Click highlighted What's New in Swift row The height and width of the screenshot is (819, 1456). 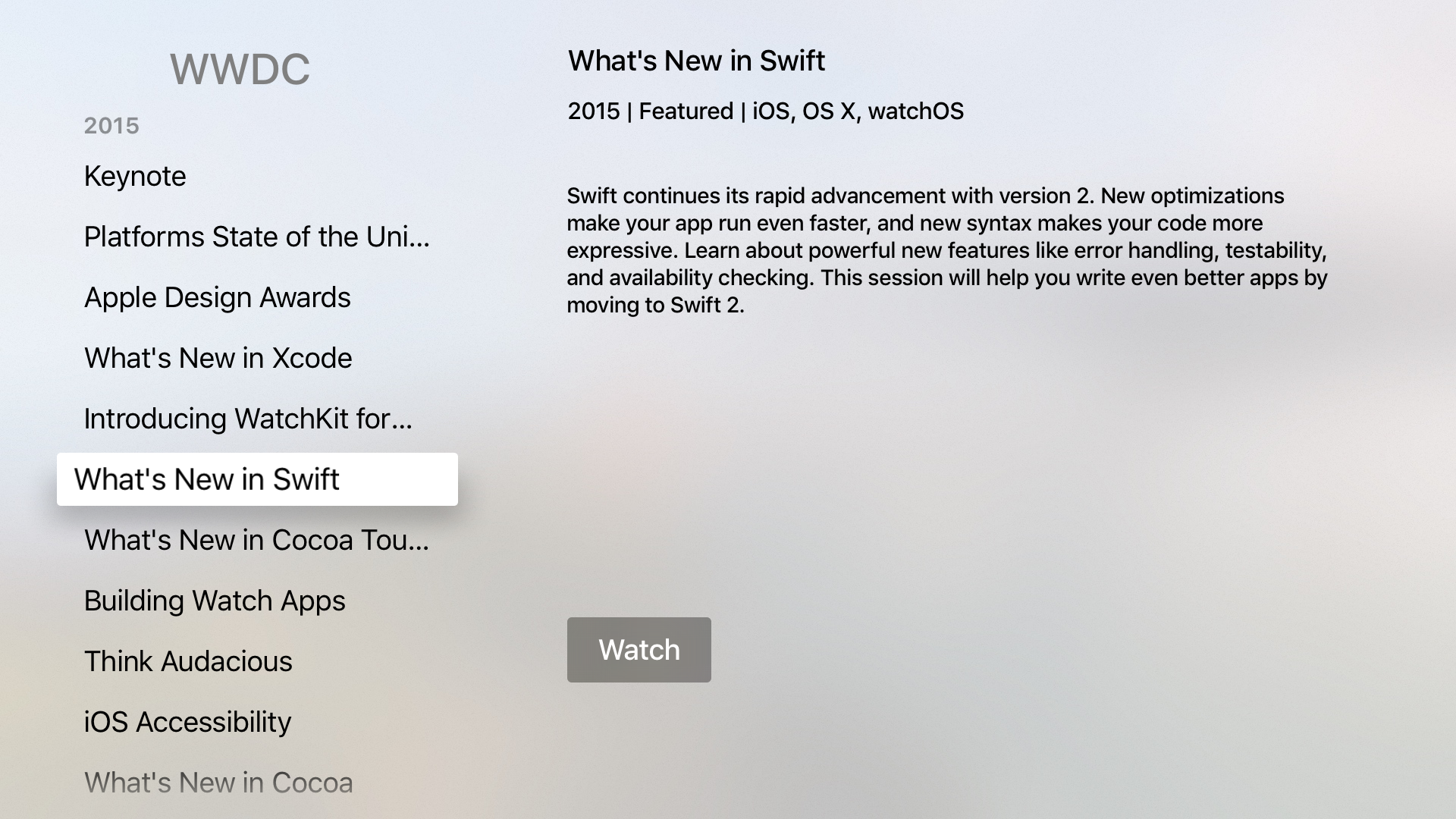(x=257, y=479)
